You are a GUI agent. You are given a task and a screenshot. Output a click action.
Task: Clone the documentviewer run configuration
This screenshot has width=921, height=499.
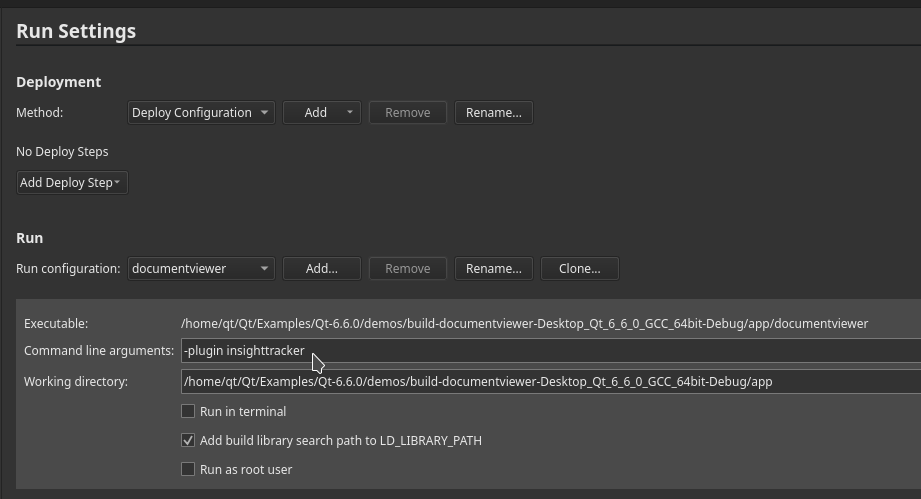pyautogui.click(x=579, y=269)
